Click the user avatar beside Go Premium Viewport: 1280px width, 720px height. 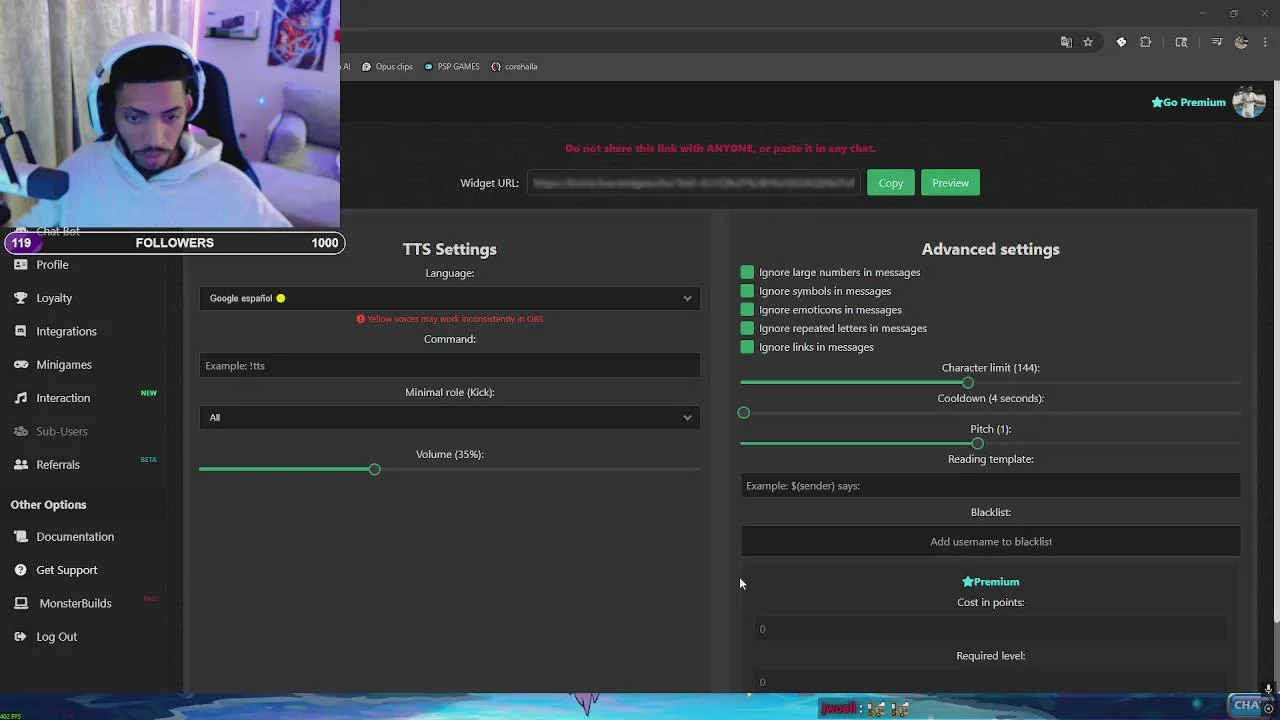[x=1249, y=102]
